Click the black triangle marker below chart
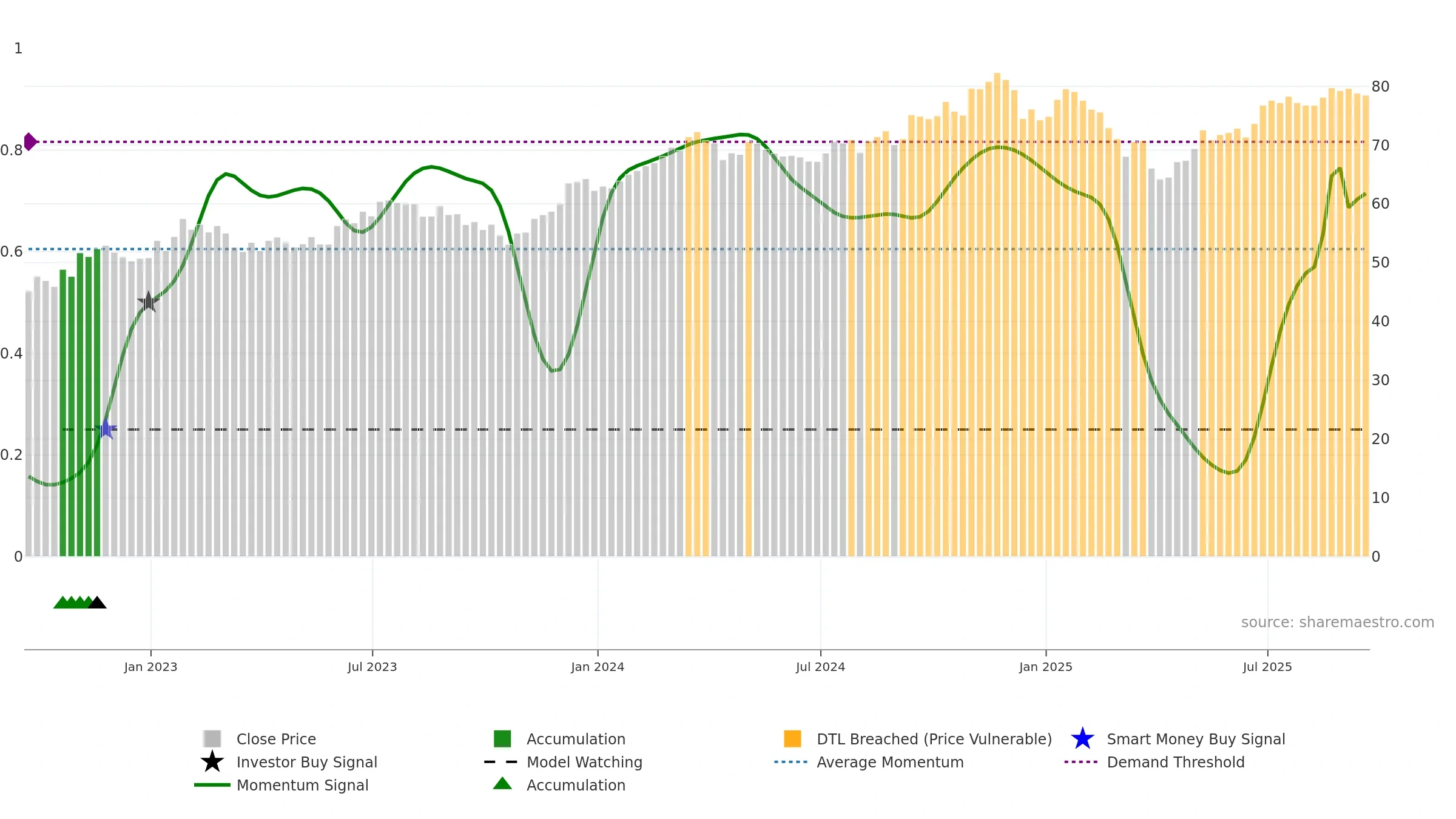 point(97,602)
